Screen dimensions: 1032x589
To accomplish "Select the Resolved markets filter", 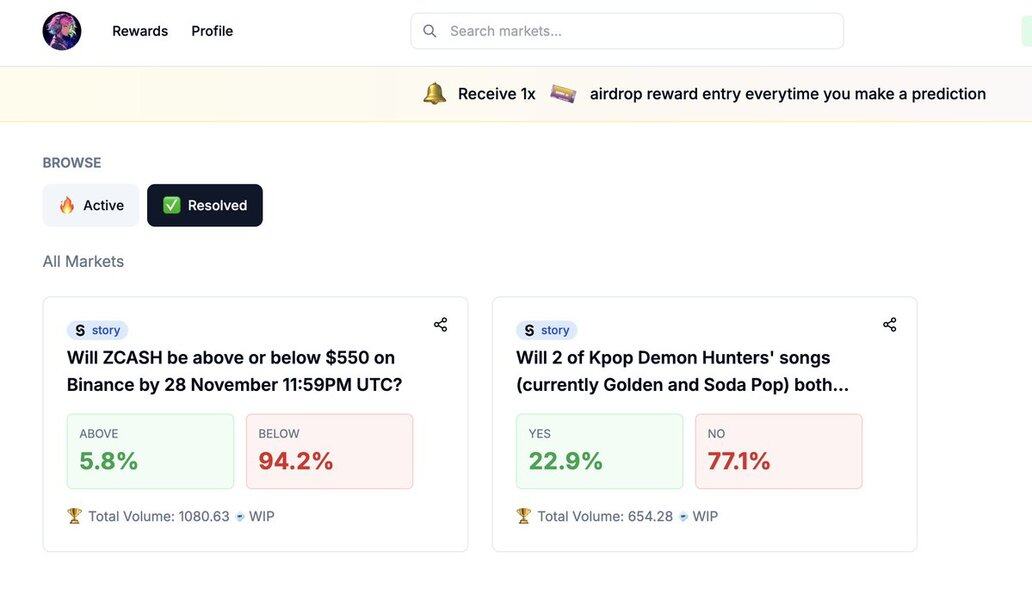I will [205, 205].
